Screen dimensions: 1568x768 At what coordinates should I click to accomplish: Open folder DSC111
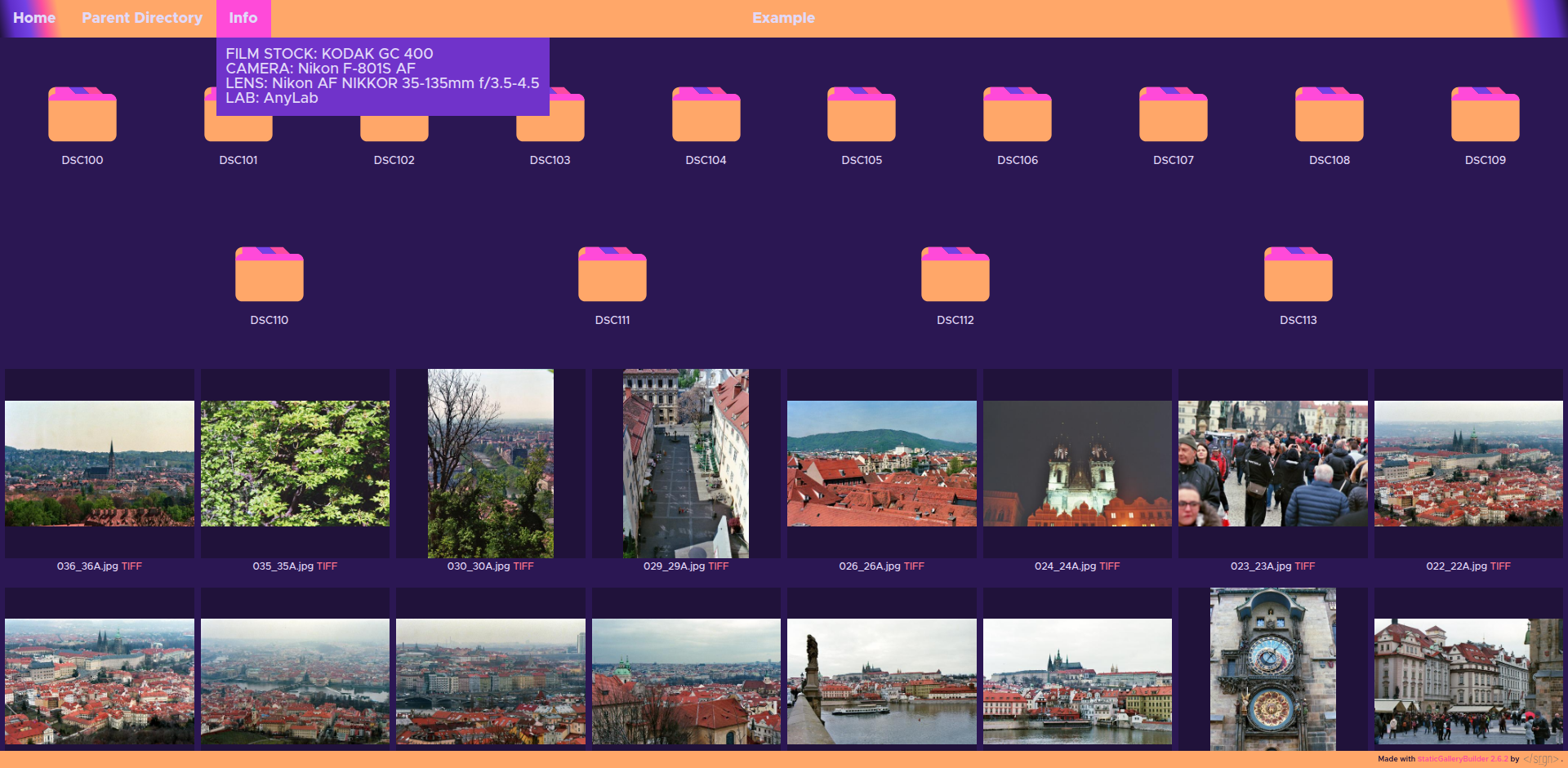coord(612,275)
